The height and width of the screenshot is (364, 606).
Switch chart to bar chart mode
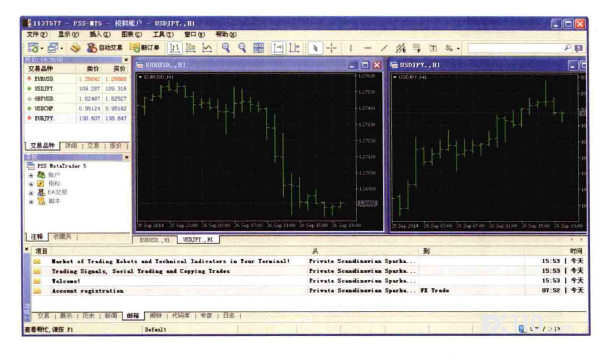tap(175, 48)
